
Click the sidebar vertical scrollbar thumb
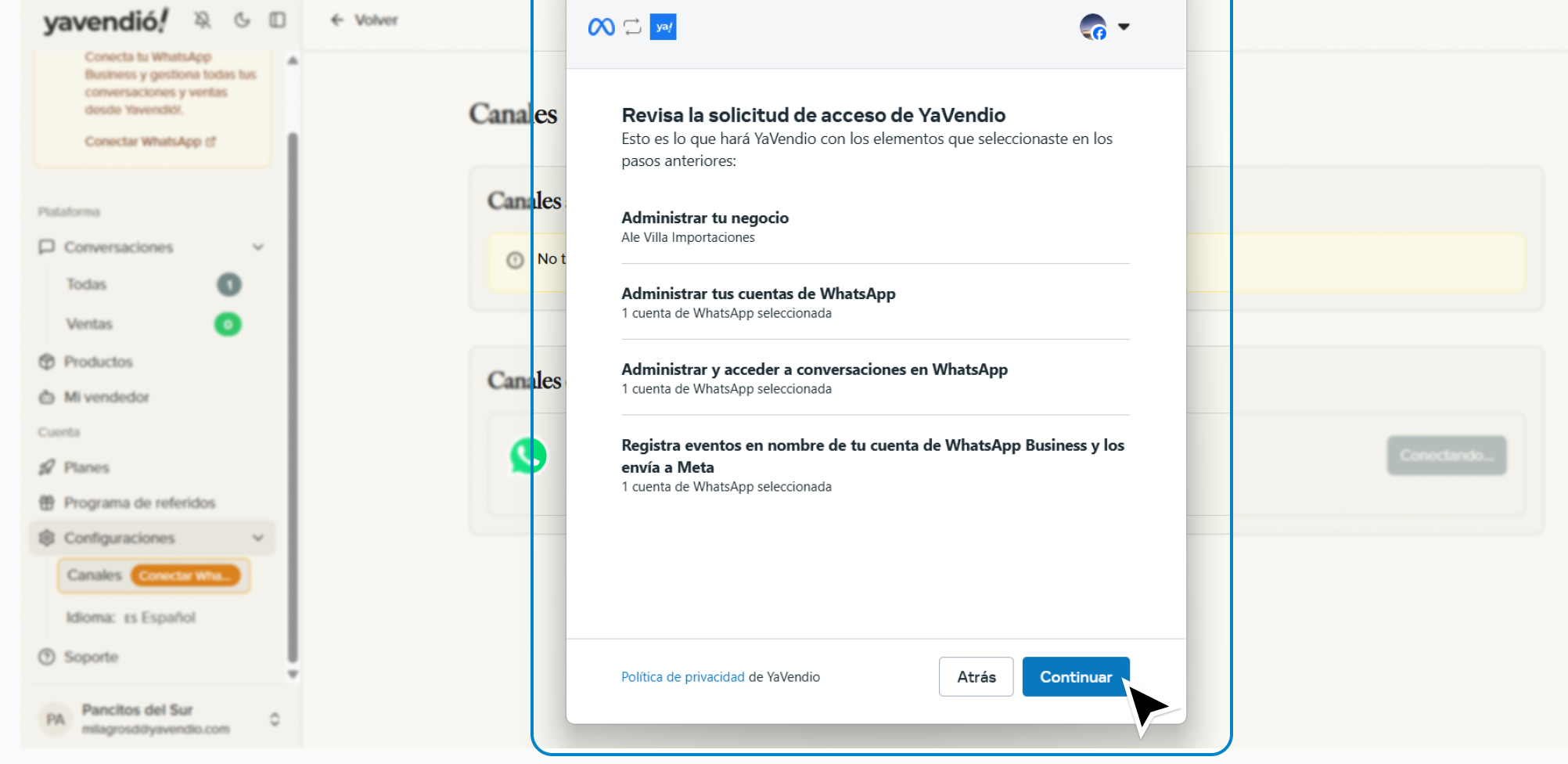[293, 398]
